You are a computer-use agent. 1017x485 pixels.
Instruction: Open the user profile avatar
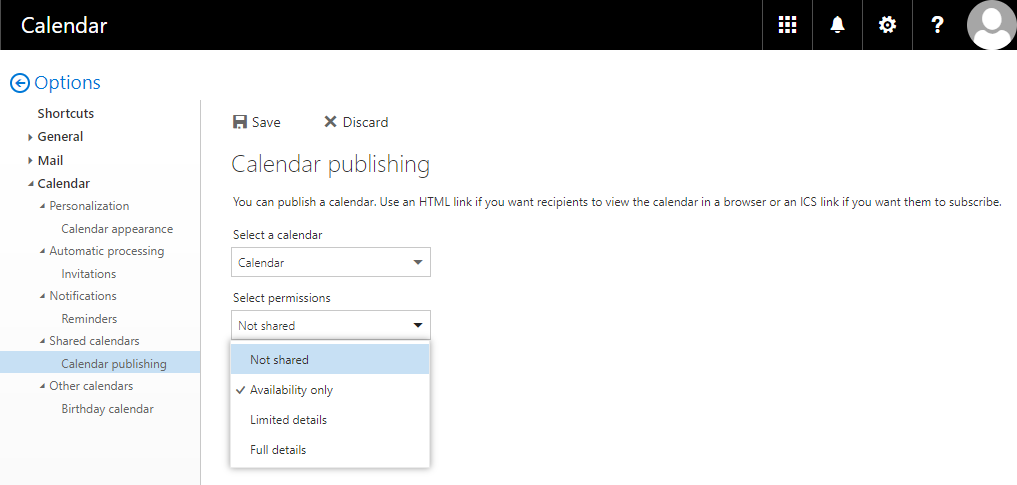click(991, 25)
